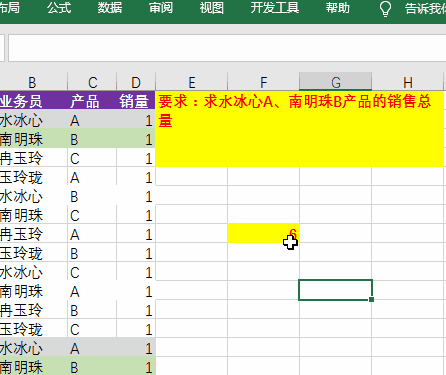Select sales value 1 in first 玉玲珑 row
446x375 pixels.
click(136, 177)
